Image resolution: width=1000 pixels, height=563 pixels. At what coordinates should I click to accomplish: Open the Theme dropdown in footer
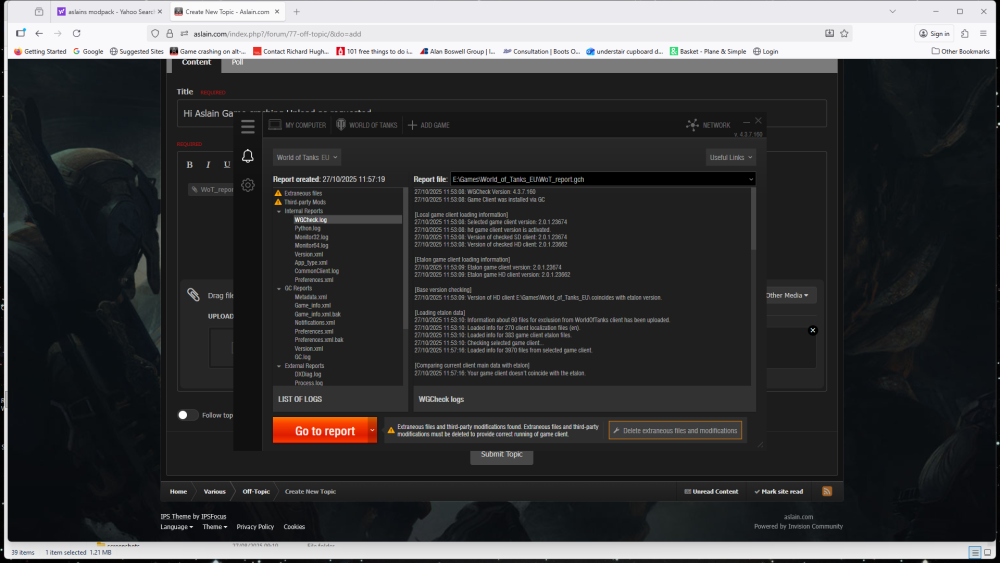[215, 527]
